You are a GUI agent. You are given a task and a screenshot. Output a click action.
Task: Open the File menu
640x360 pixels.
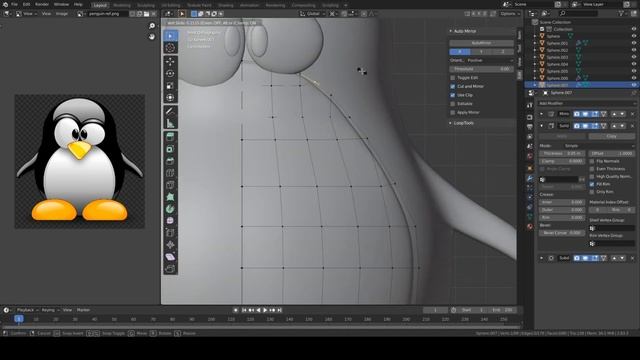pos(14,4)
